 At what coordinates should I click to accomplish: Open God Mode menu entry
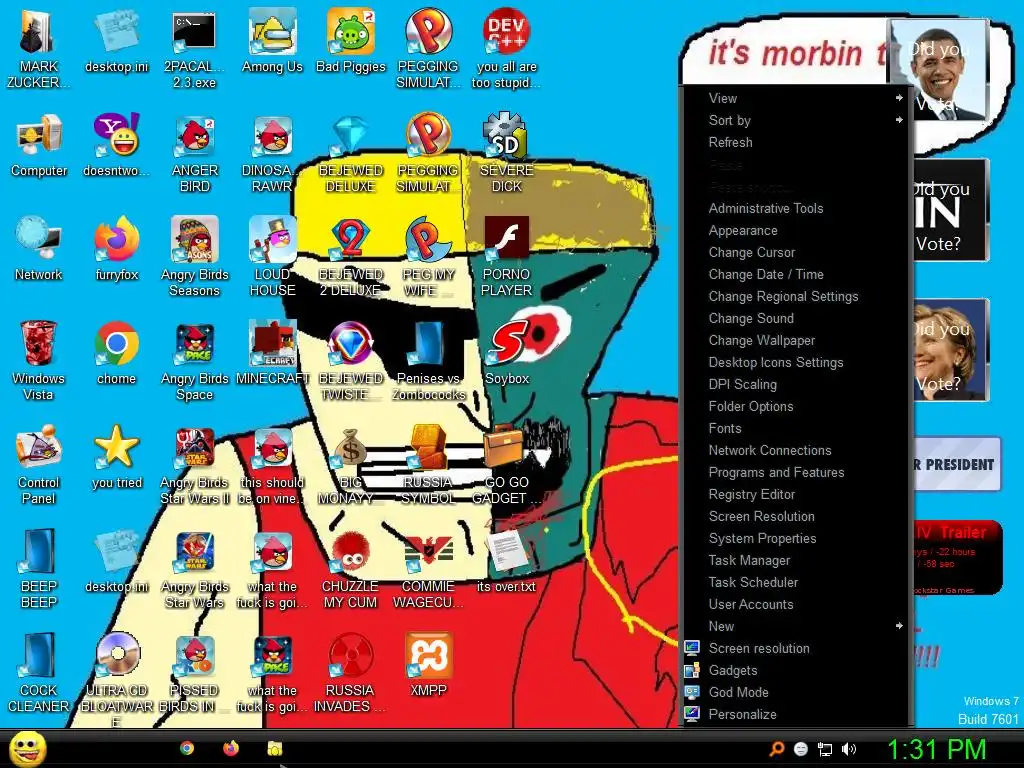point(796,692)
